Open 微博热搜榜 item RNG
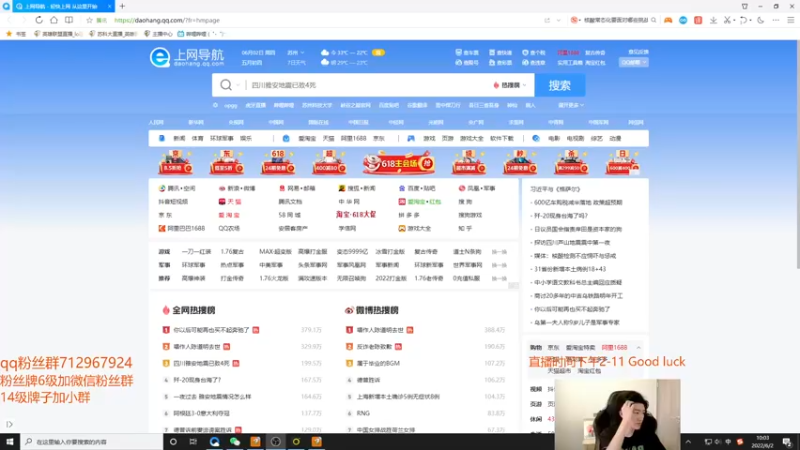Image resolution: width=800 pixels, height=450 pixels. (x=363, y=413)
